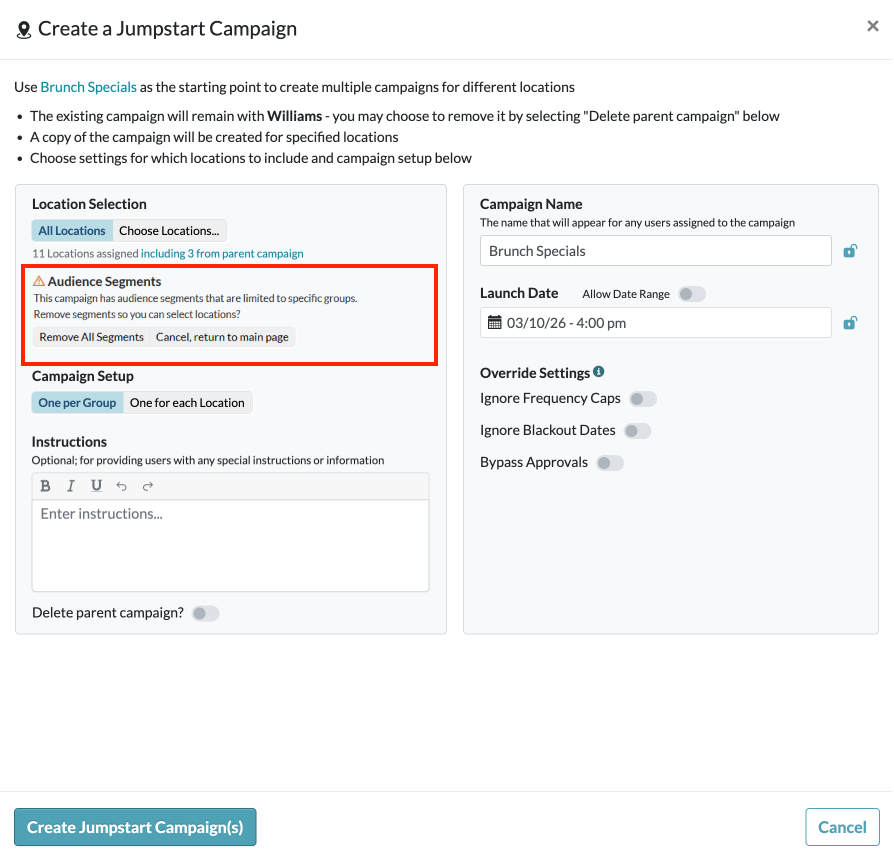The height and width of the screenshot is (859, 894).
Task: Toggle Delete parent campaign switch
Action: (x=205, y=613)
